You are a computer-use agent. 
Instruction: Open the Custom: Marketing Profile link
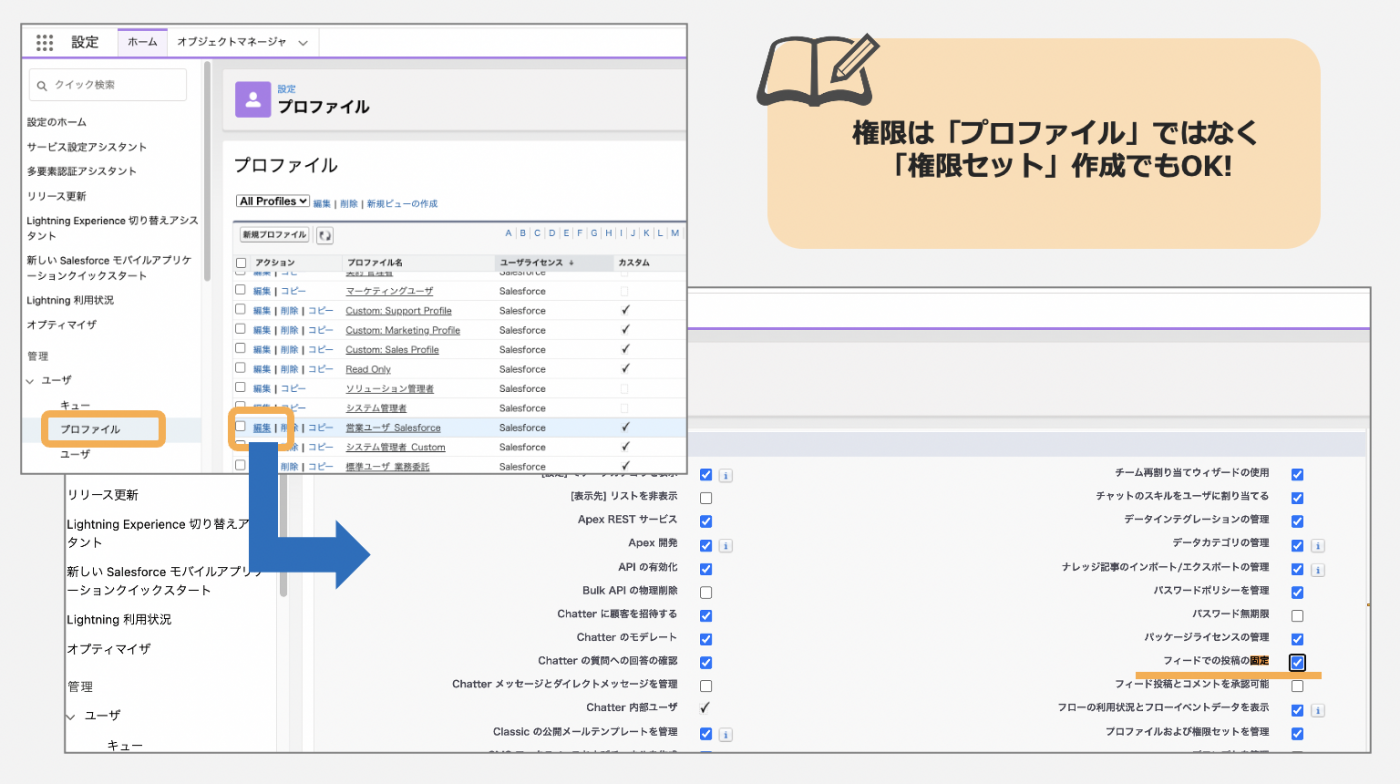click(x=403, y=330)
